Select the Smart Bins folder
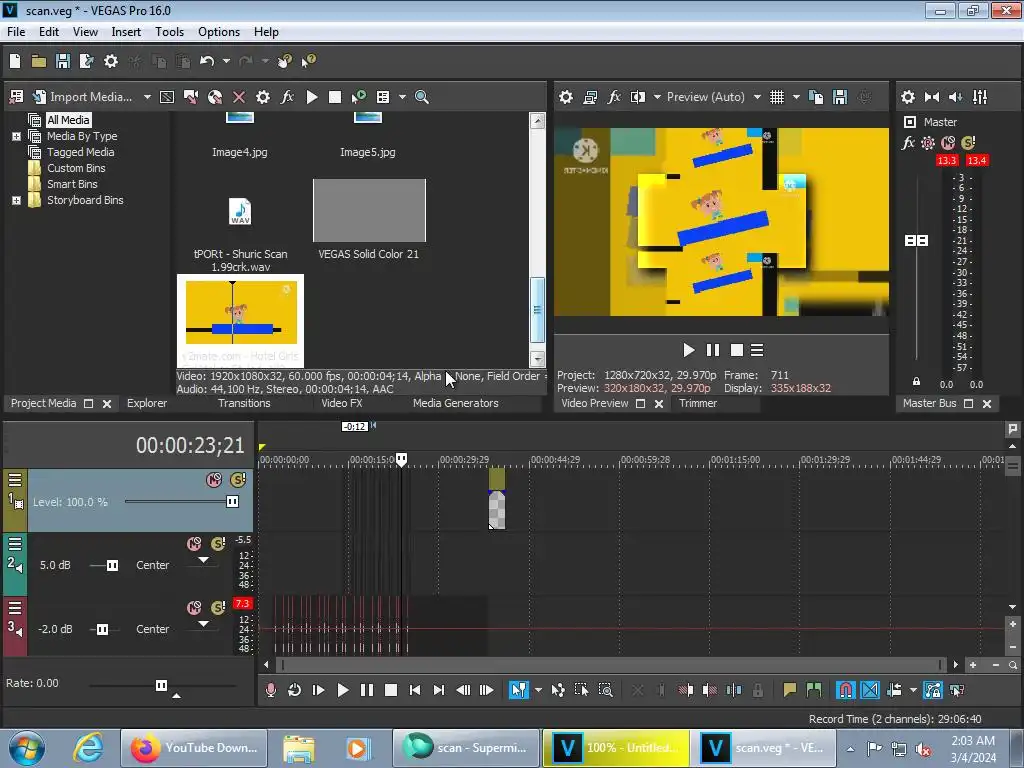 [72, 184]
